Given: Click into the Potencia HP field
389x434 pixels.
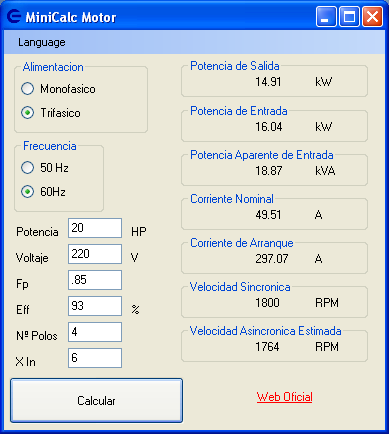Looking at the screenshot, I should pos(95,228).
